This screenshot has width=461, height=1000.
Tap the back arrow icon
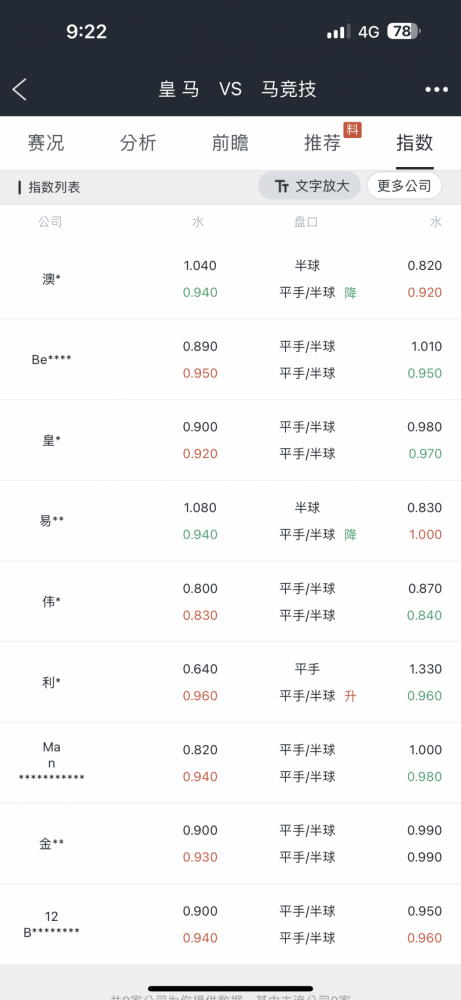click(x=20, y=89)
